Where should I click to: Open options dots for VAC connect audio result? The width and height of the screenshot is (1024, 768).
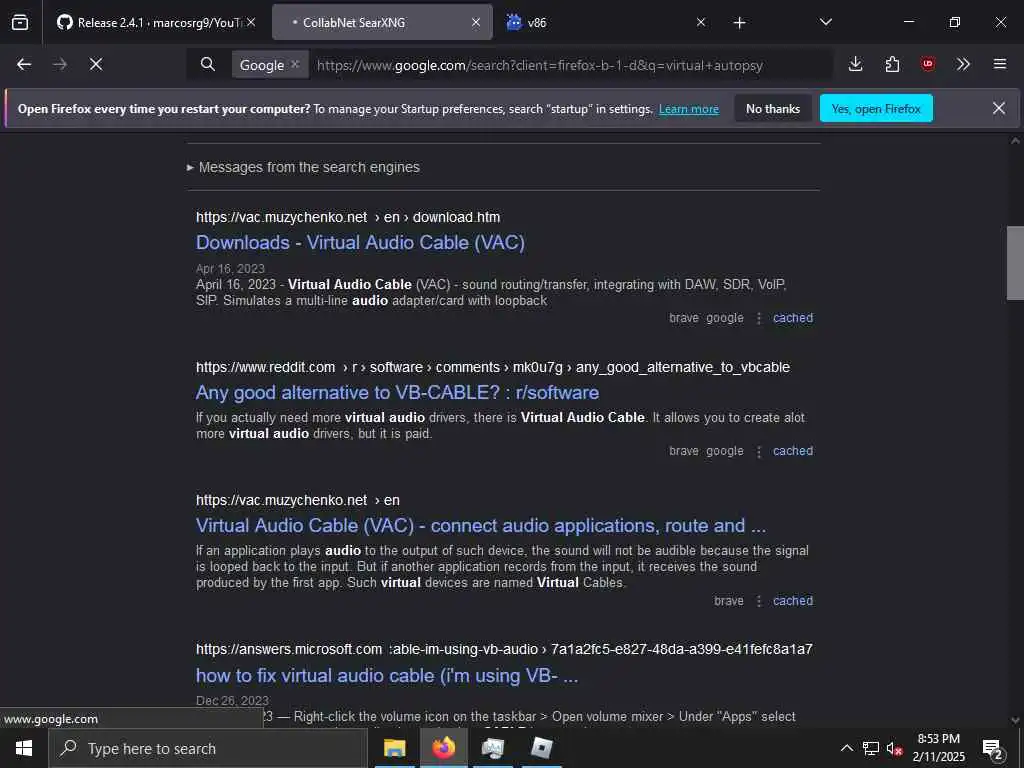tap(759, 601)
